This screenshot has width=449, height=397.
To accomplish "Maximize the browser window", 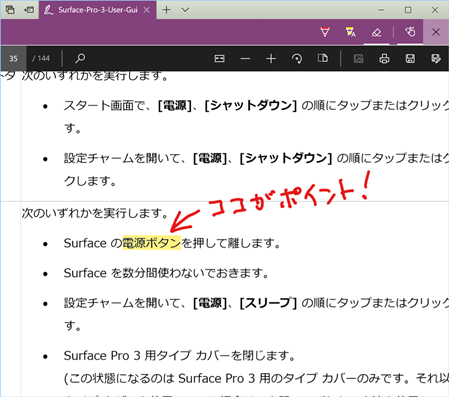I will [x=408, y=10].
